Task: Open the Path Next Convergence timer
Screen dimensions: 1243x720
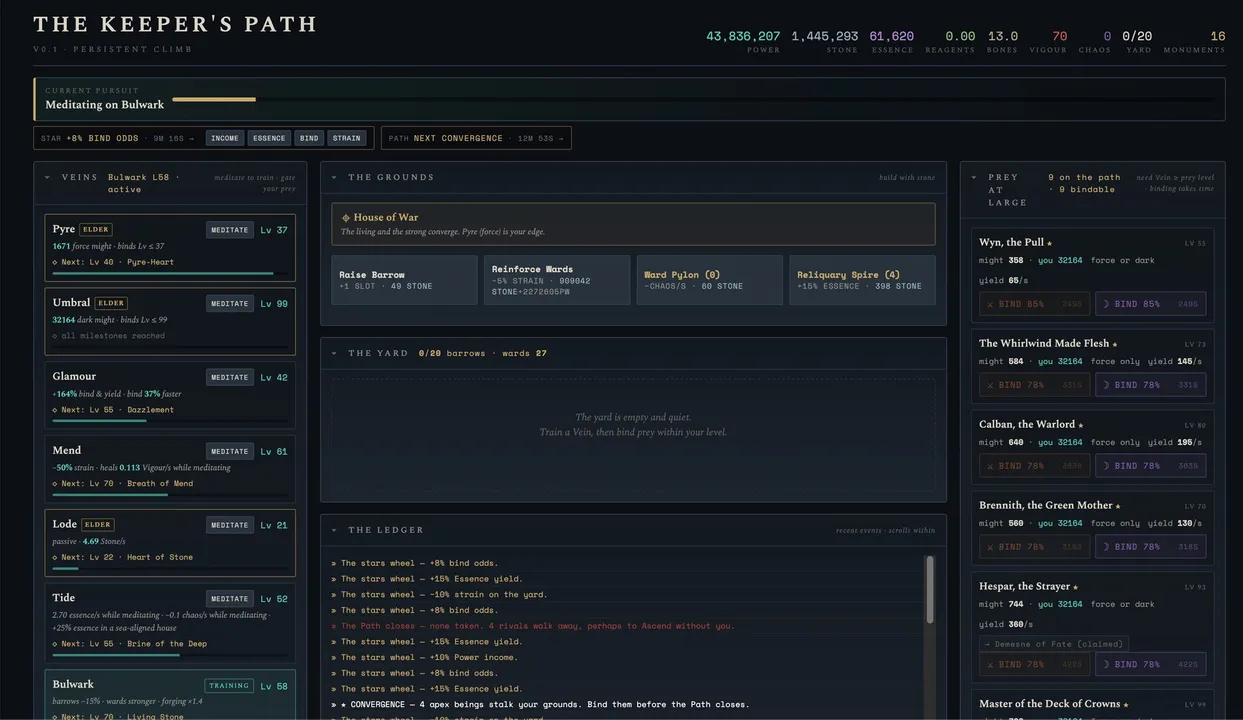Action: click(476, 138)
